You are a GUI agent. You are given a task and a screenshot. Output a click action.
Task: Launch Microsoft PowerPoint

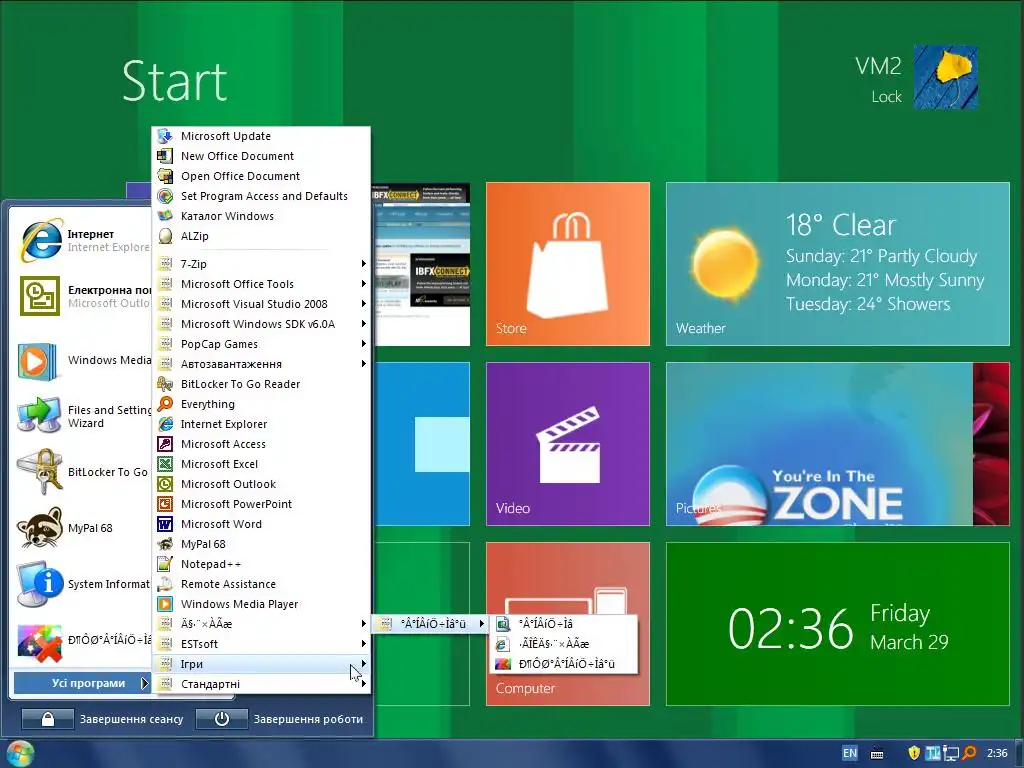(261, 504)
